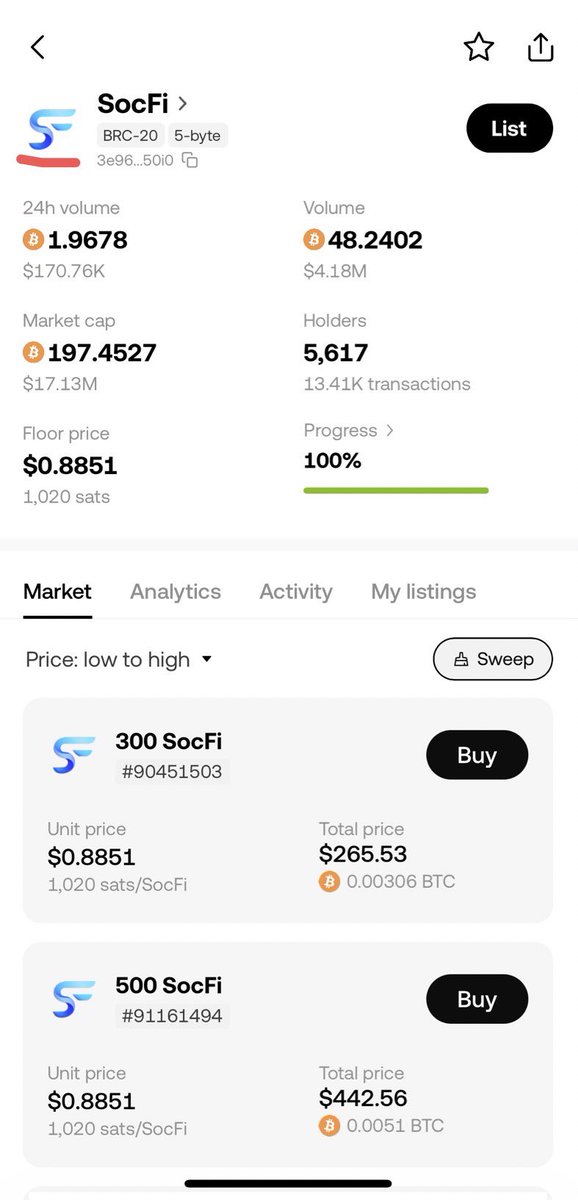The height and width of the screenshot is (1200, 578).
Task: Switch to the Activity tab
Action: [296, 591]
